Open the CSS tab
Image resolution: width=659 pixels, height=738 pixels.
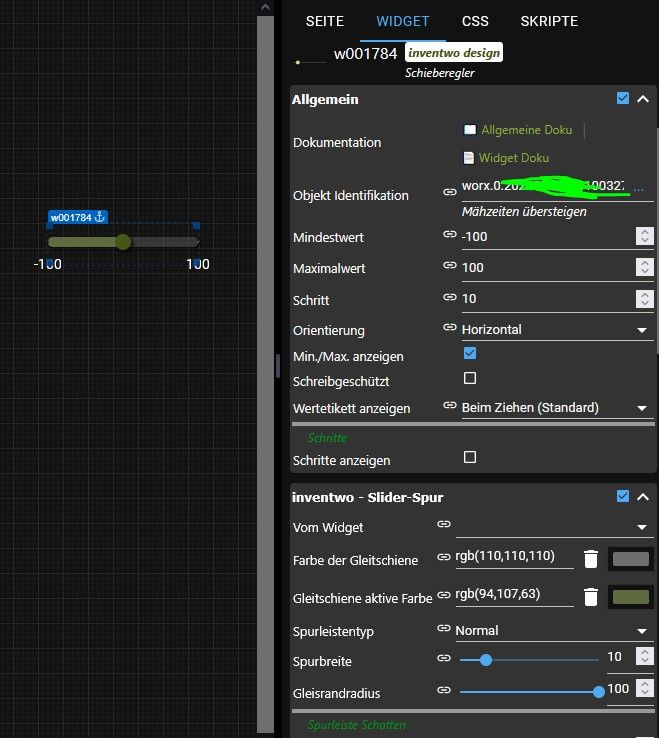point(475,21)
